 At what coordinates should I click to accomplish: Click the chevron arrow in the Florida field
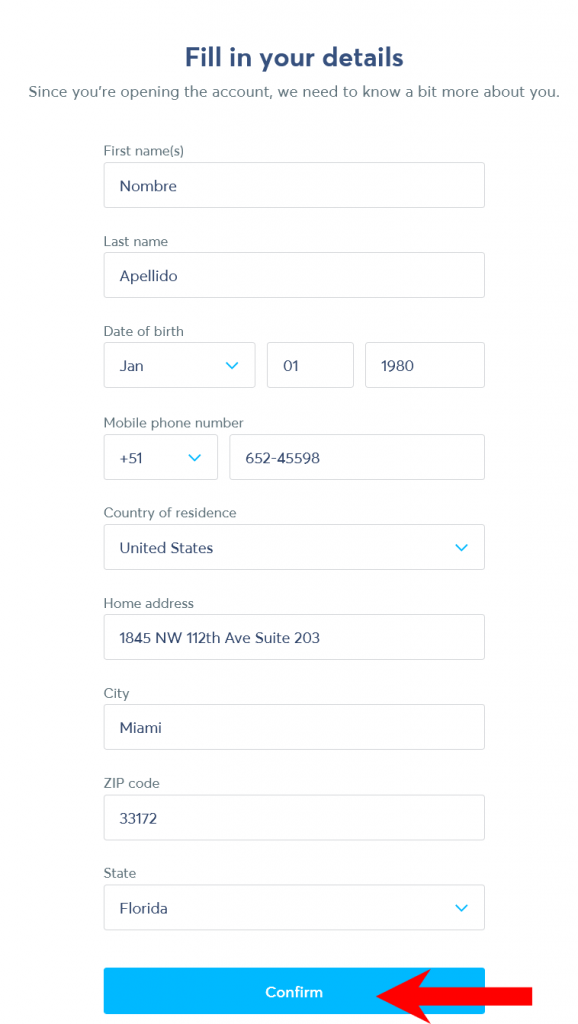[x=462, y=908]
